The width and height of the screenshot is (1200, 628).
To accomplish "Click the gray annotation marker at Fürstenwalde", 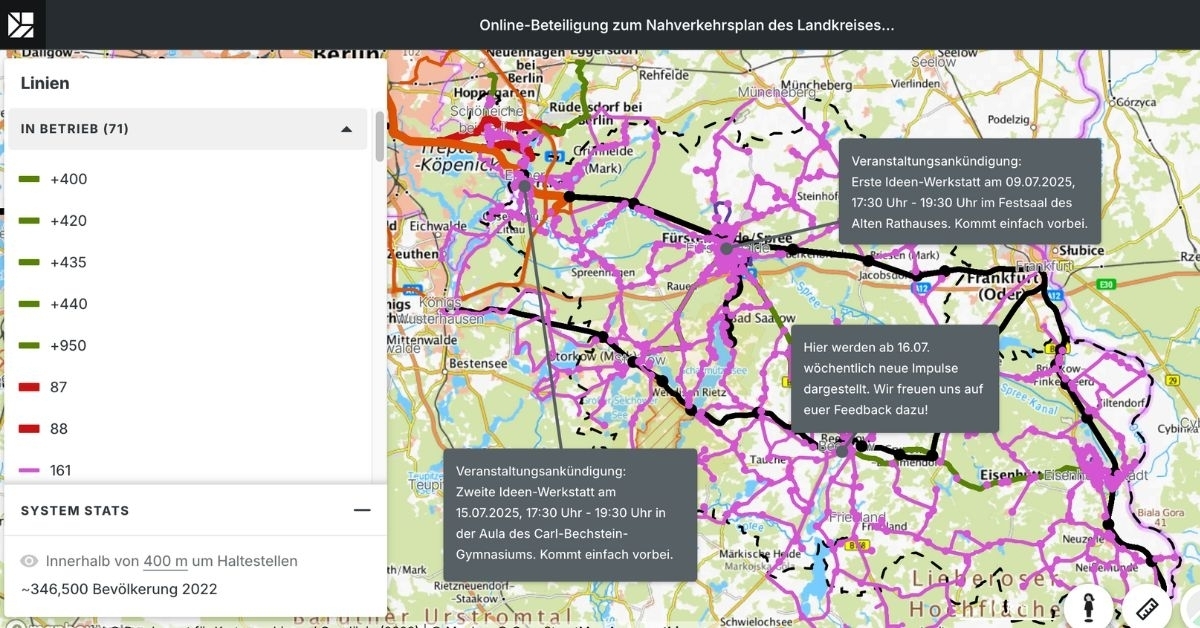I will 726,248.
